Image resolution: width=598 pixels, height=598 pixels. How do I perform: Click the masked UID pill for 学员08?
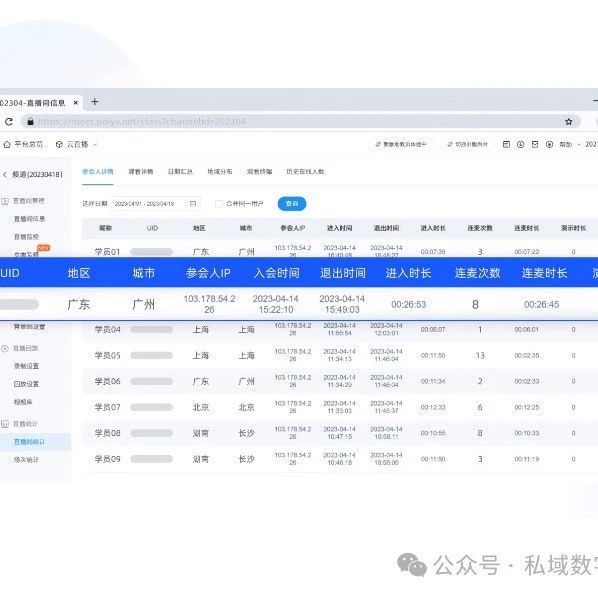151,433
